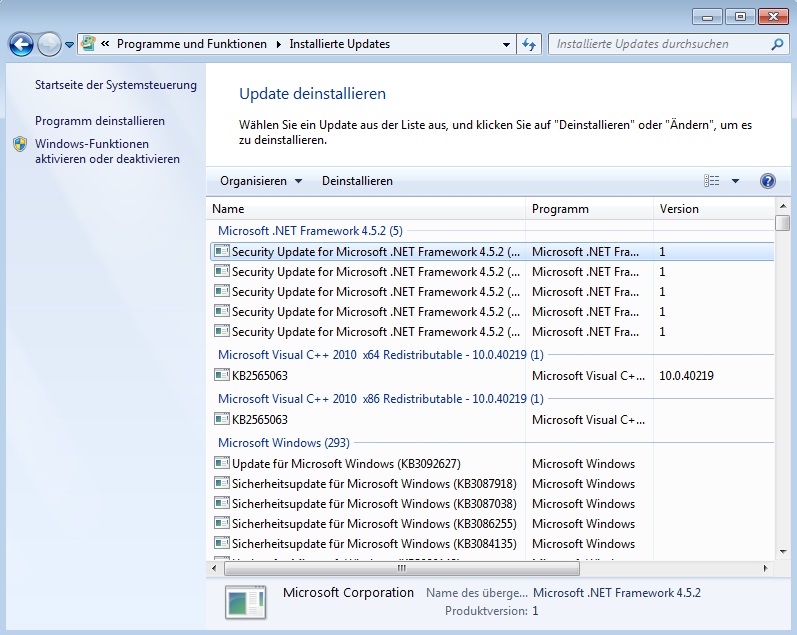
Task: Click icon of KB2565063 under x64 Redistributable
Action: (222, 375)
